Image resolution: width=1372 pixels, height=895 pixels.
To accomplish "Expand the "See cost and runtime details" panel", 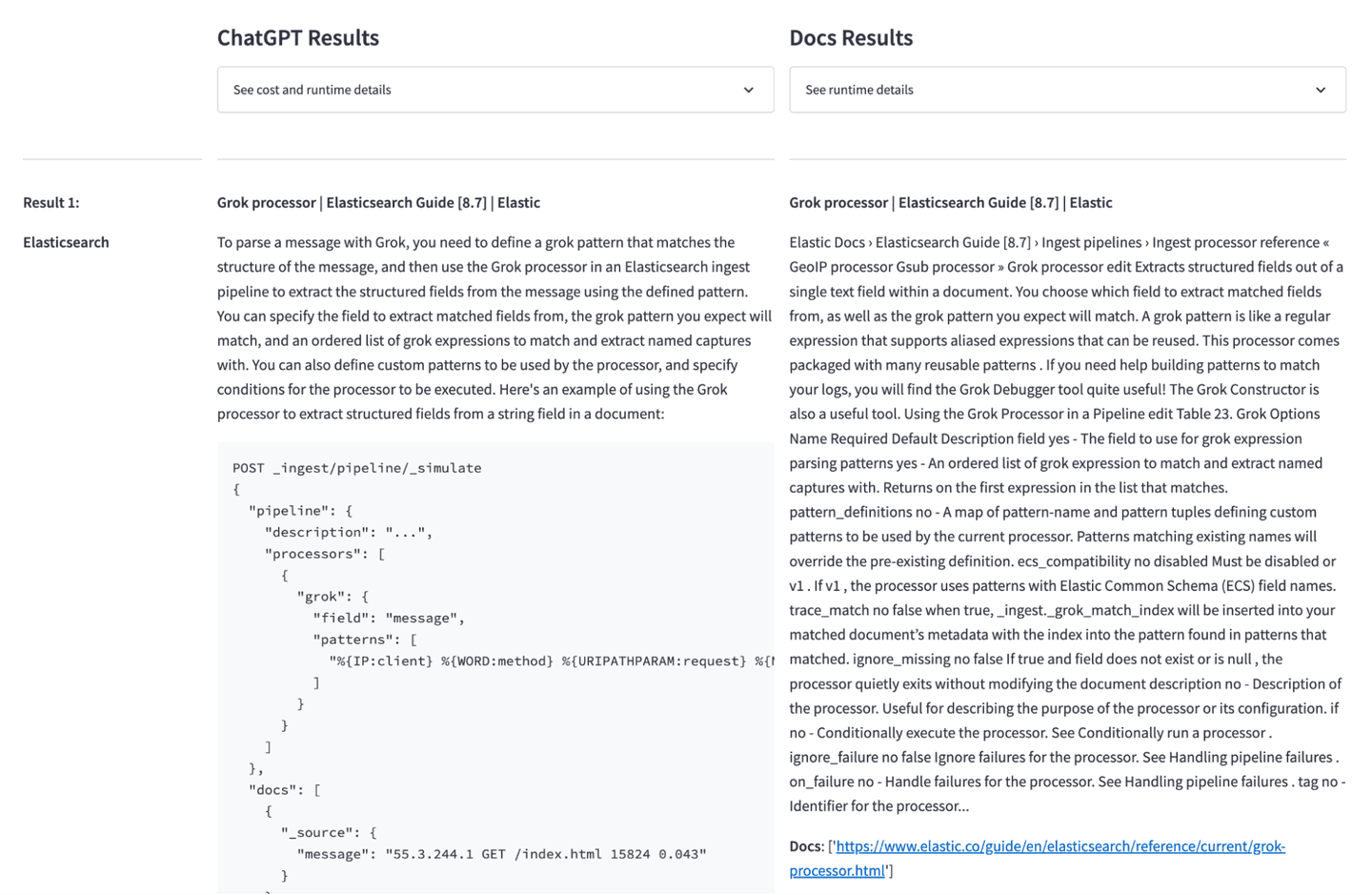I will (312, 90).
